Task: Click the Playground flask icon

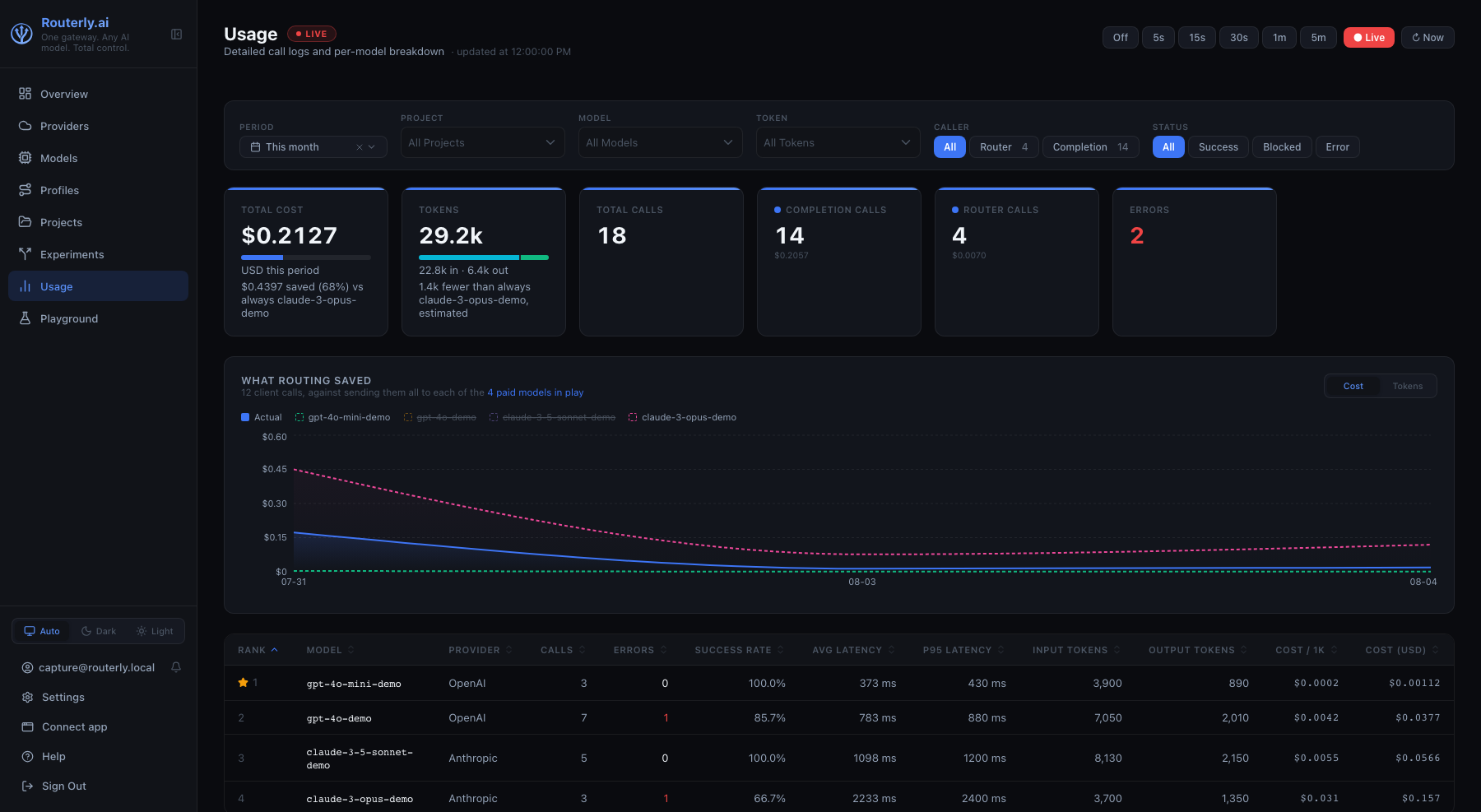Action: click(x=26, y=318)
